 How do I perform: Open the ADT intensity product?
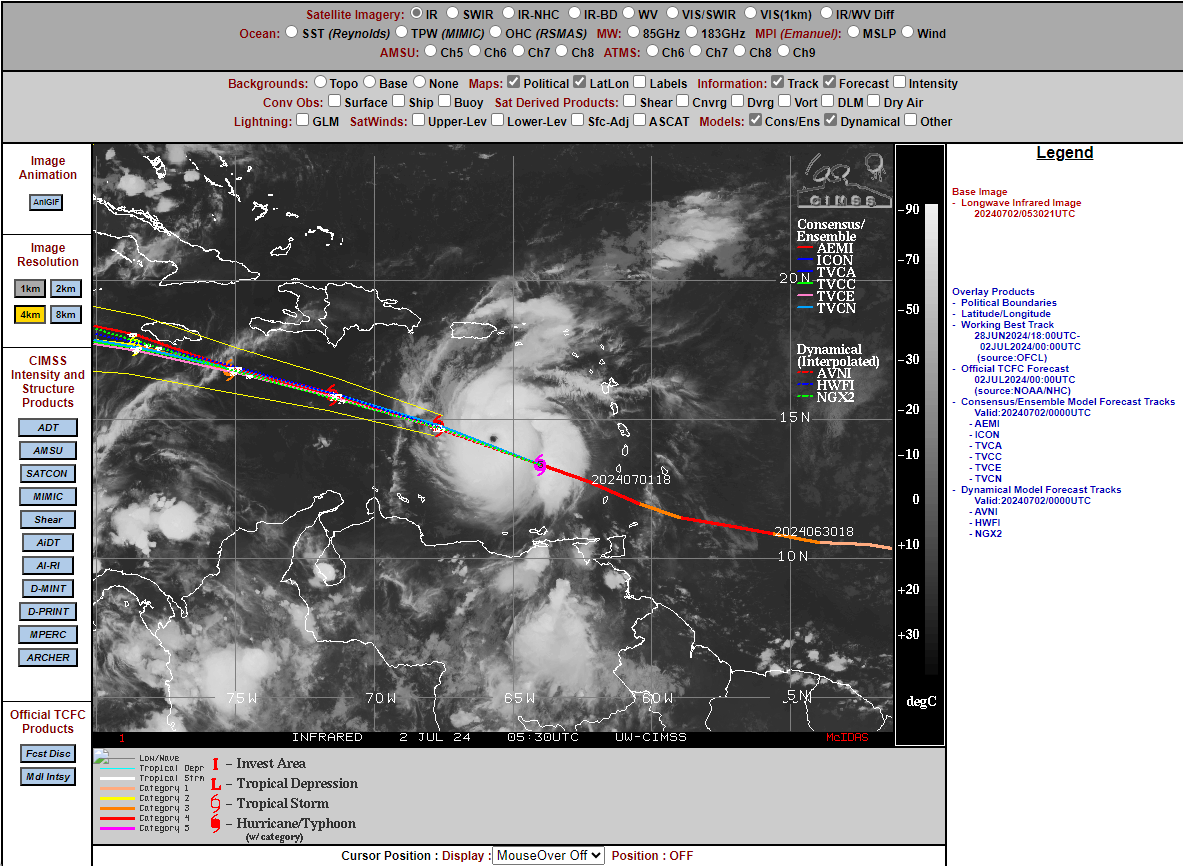48,428
